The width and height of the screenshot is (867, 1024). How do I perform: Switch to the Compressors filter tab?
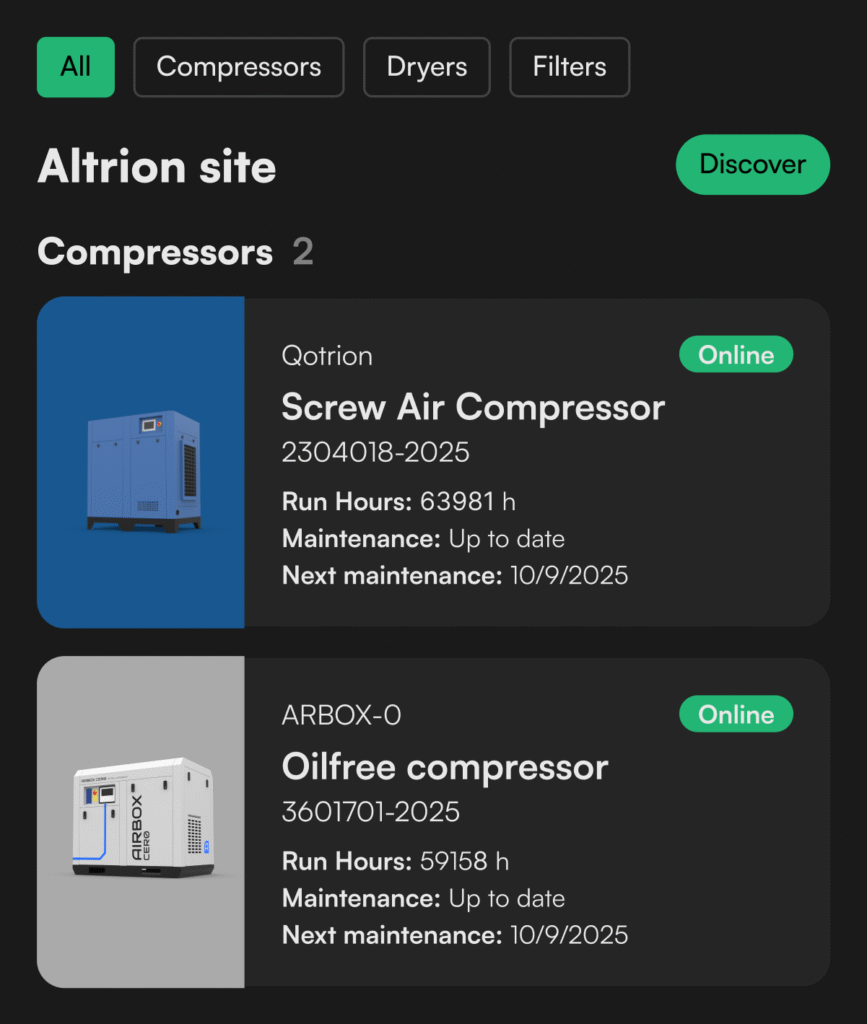[239, 67]
